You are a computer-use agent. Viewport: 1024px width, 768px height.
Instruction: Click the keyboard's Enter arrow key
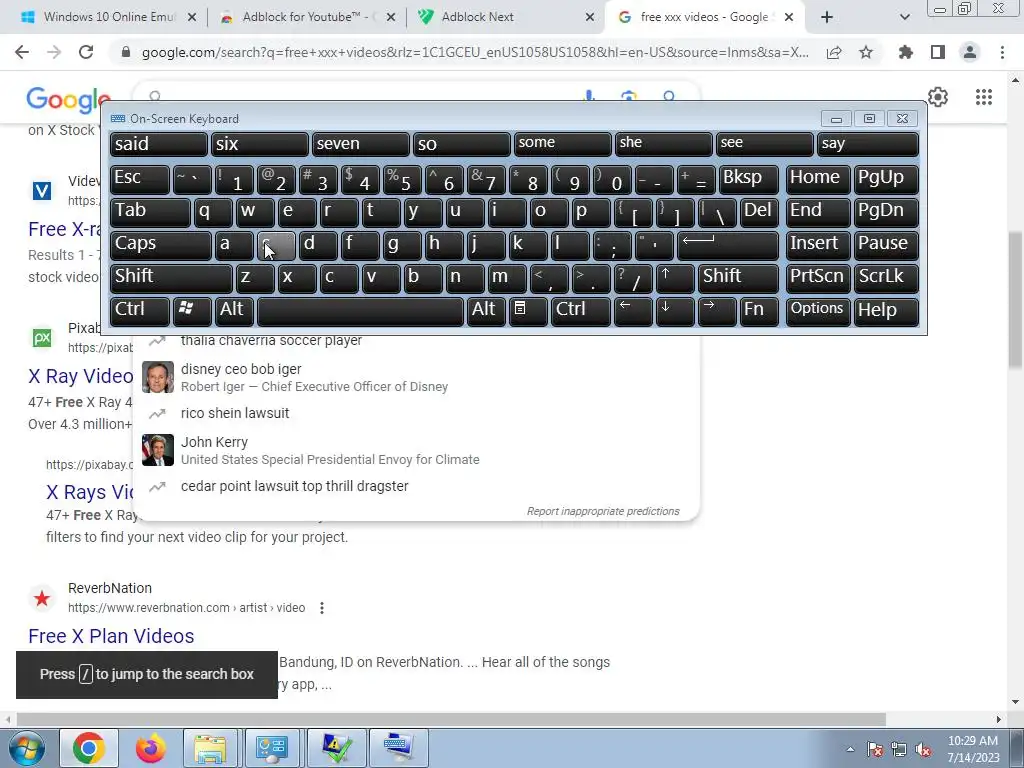click(728, 245)
